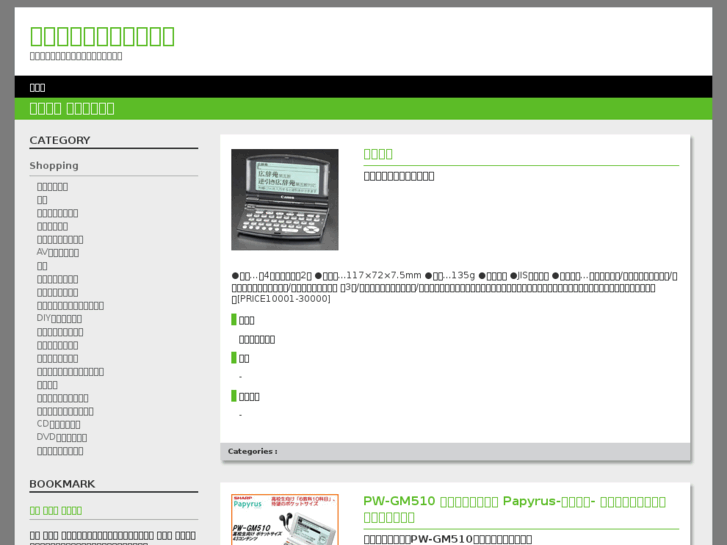Open the green title link beside the Canon image
Viewport: 727px width, 545px height.
[378, 154]
